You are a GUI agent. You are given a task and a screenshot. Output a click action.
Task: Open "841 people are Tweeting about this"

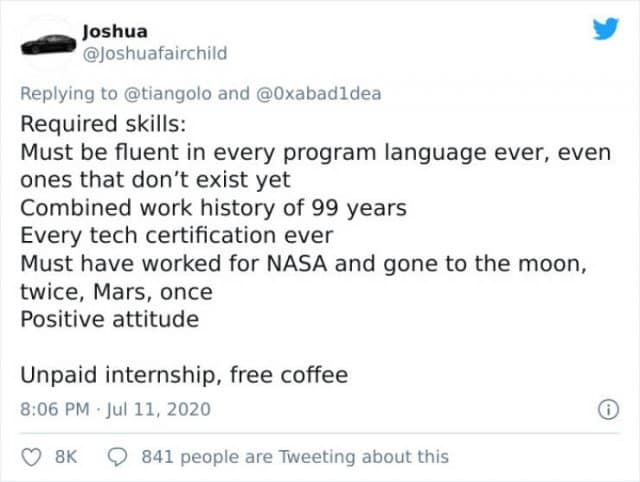pos(295,456)
